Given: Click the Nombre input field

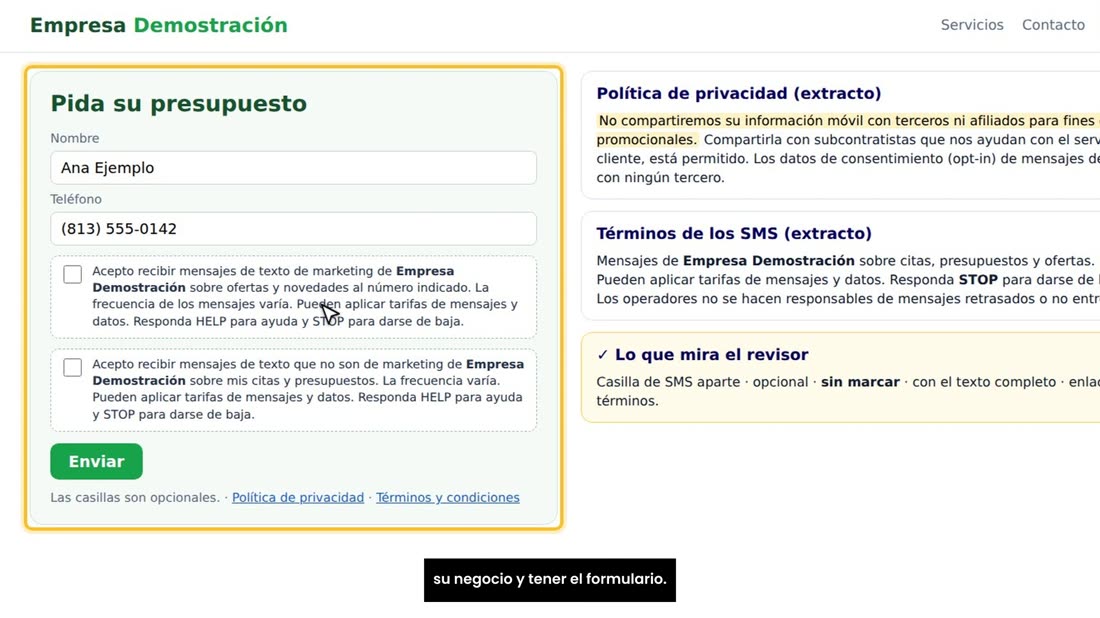Looking at the screenshot, I should tap(293, 168).
